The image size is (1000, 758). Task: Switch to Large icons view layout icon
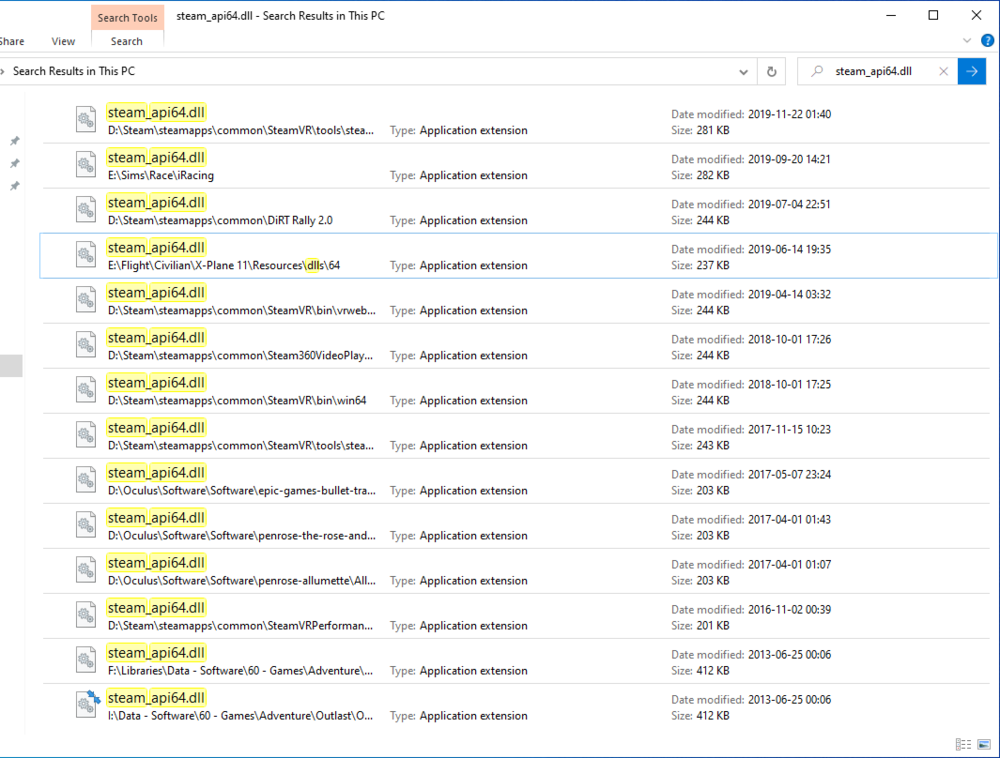pos(984,744)
